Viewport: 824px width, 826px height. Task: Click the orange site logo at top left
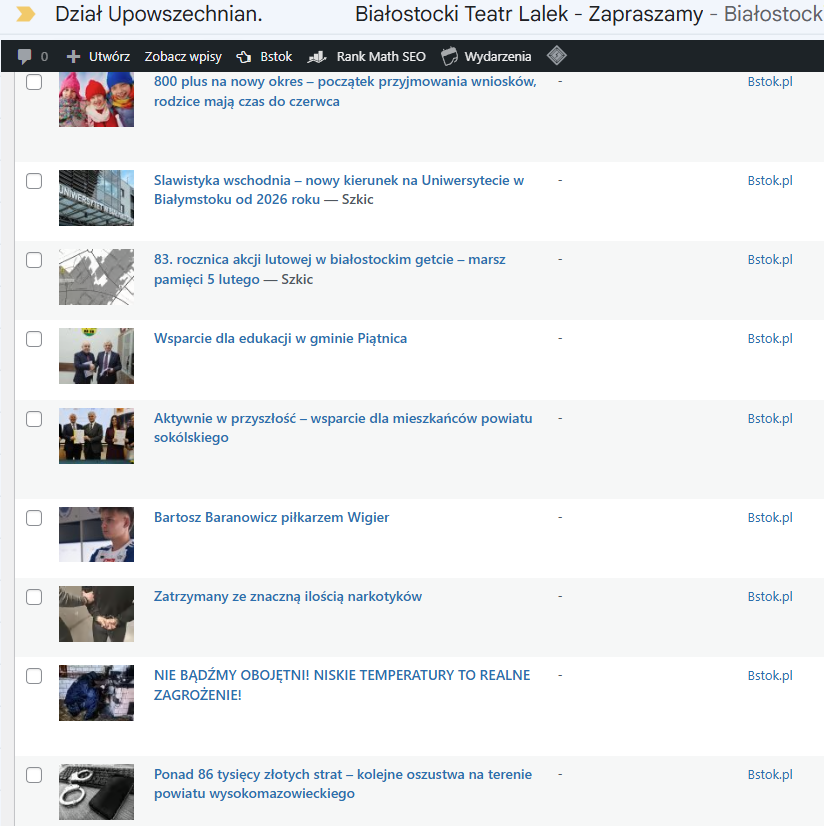(26, 16)
